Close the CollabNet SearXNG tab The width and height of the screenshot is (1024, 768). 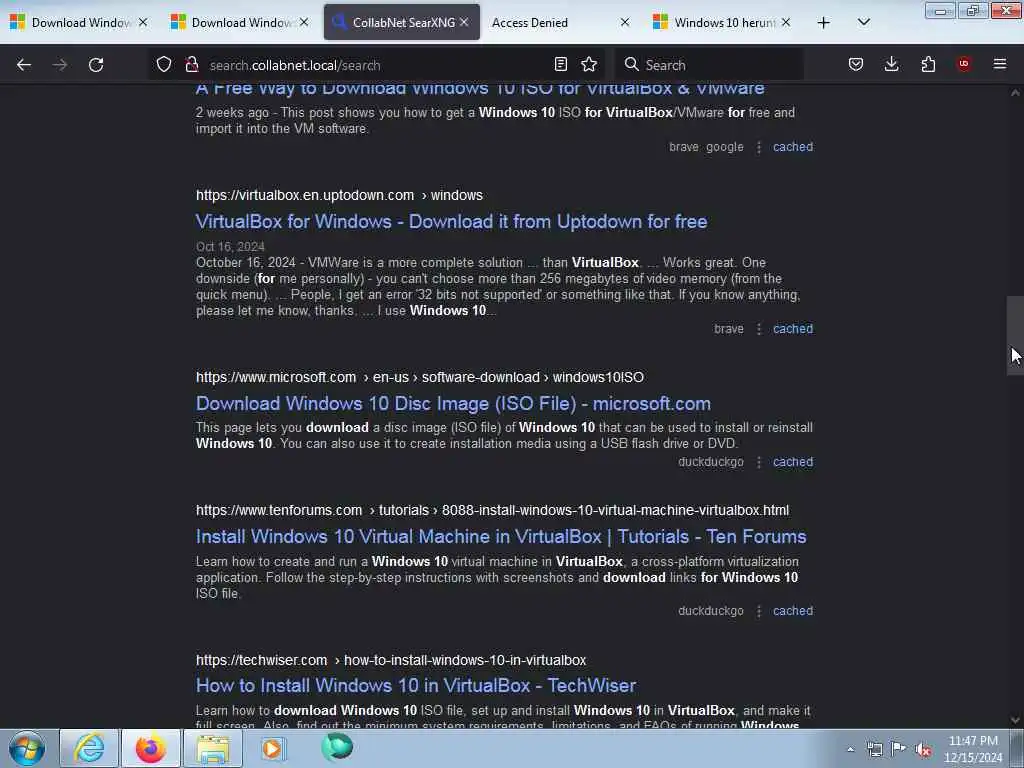click(x=464, y=22)
